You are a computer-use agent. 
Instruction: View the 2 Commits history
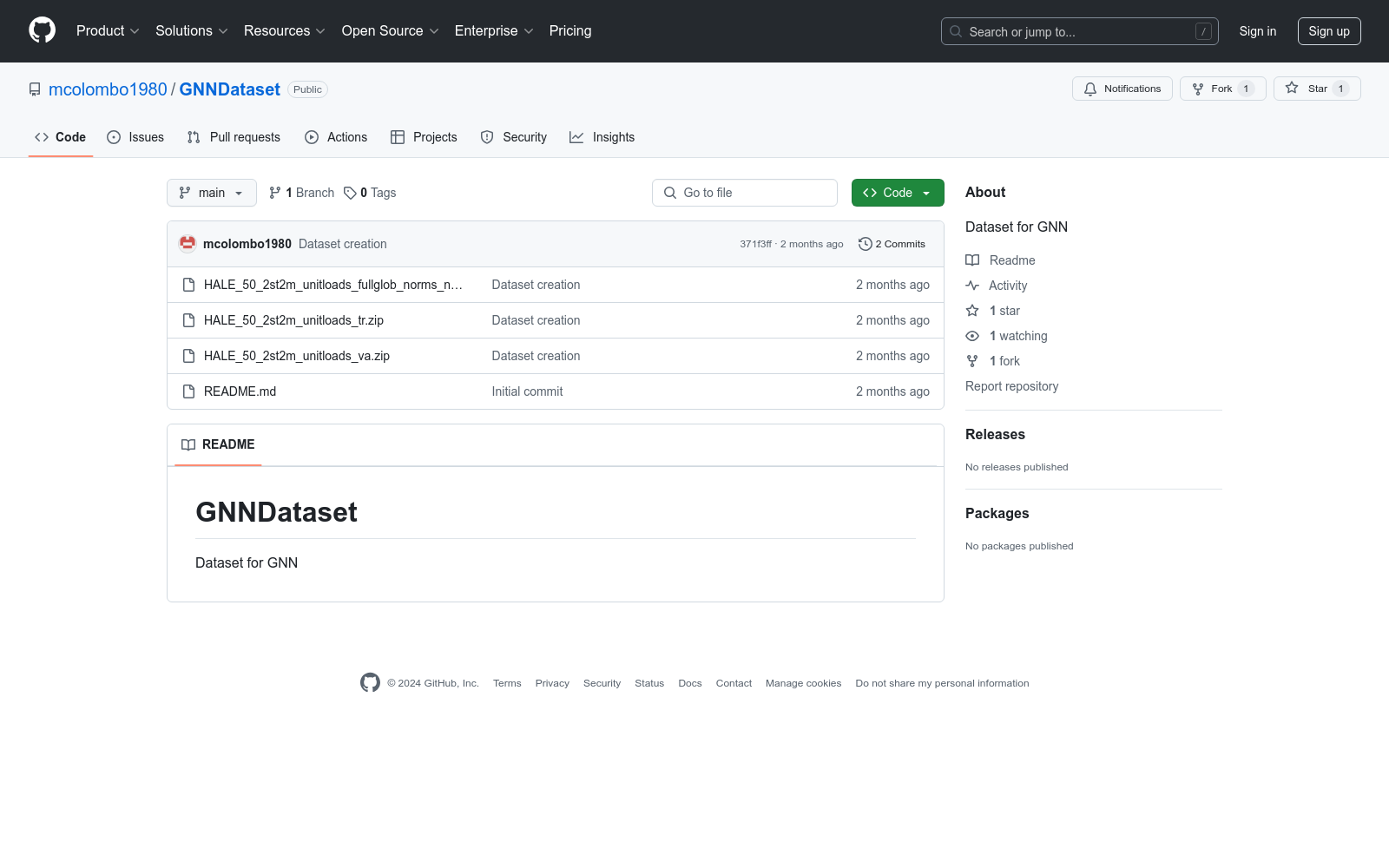click(892, 244)
